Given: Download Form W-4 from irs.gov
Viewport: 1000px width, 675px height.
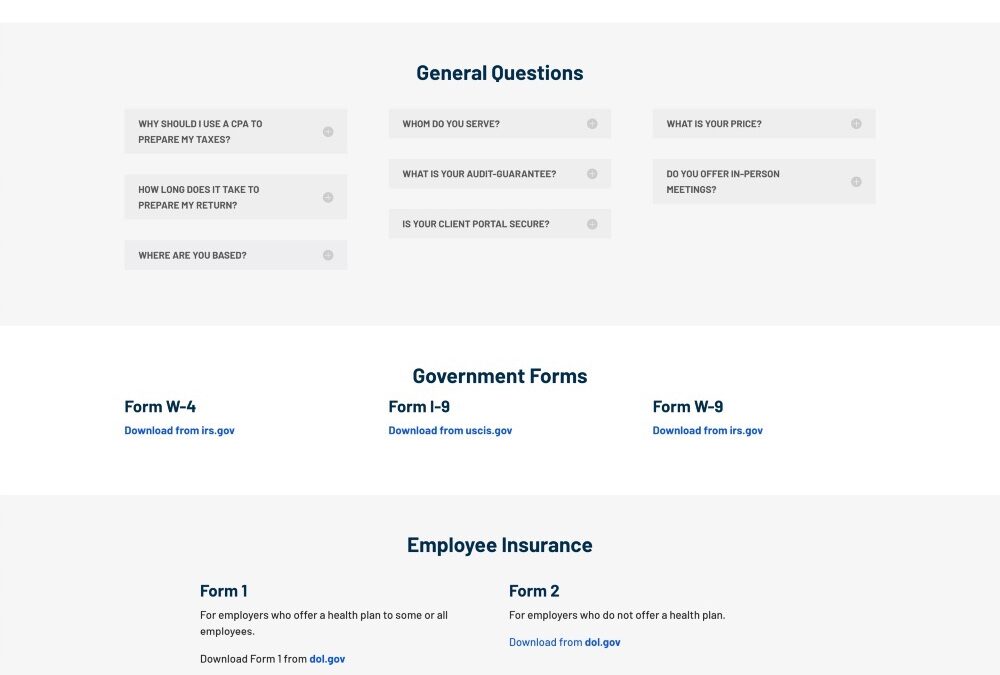Looking at the screenshot, I should (x=180, y=431).
